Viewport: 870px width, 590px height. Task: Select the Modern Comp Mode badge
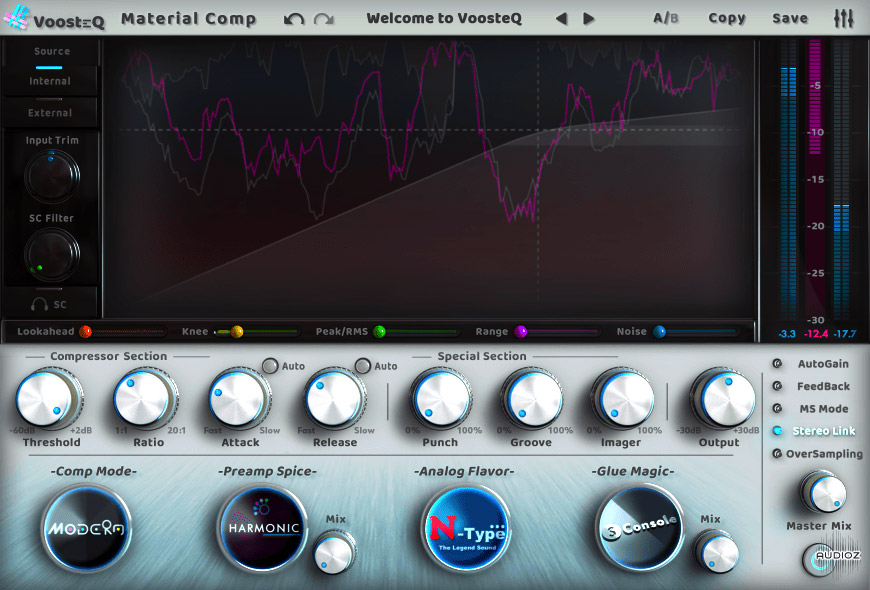pyautogui.click(x=84, y=526)
